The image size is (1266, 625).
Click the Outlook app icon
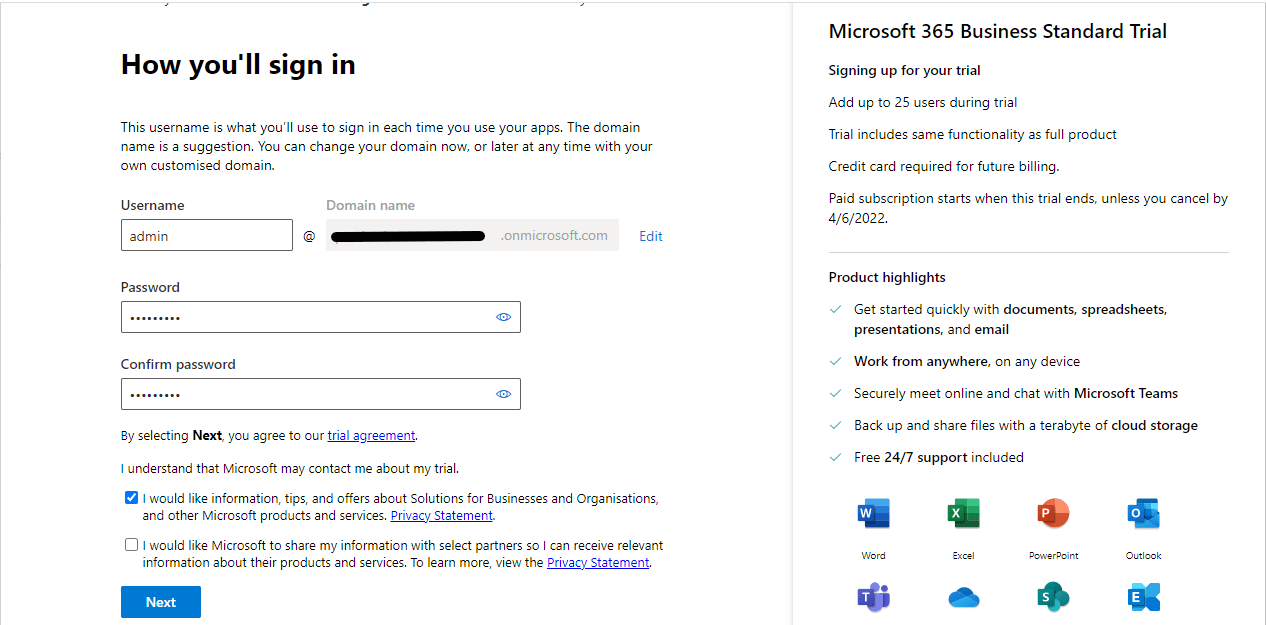[1143, 514]
